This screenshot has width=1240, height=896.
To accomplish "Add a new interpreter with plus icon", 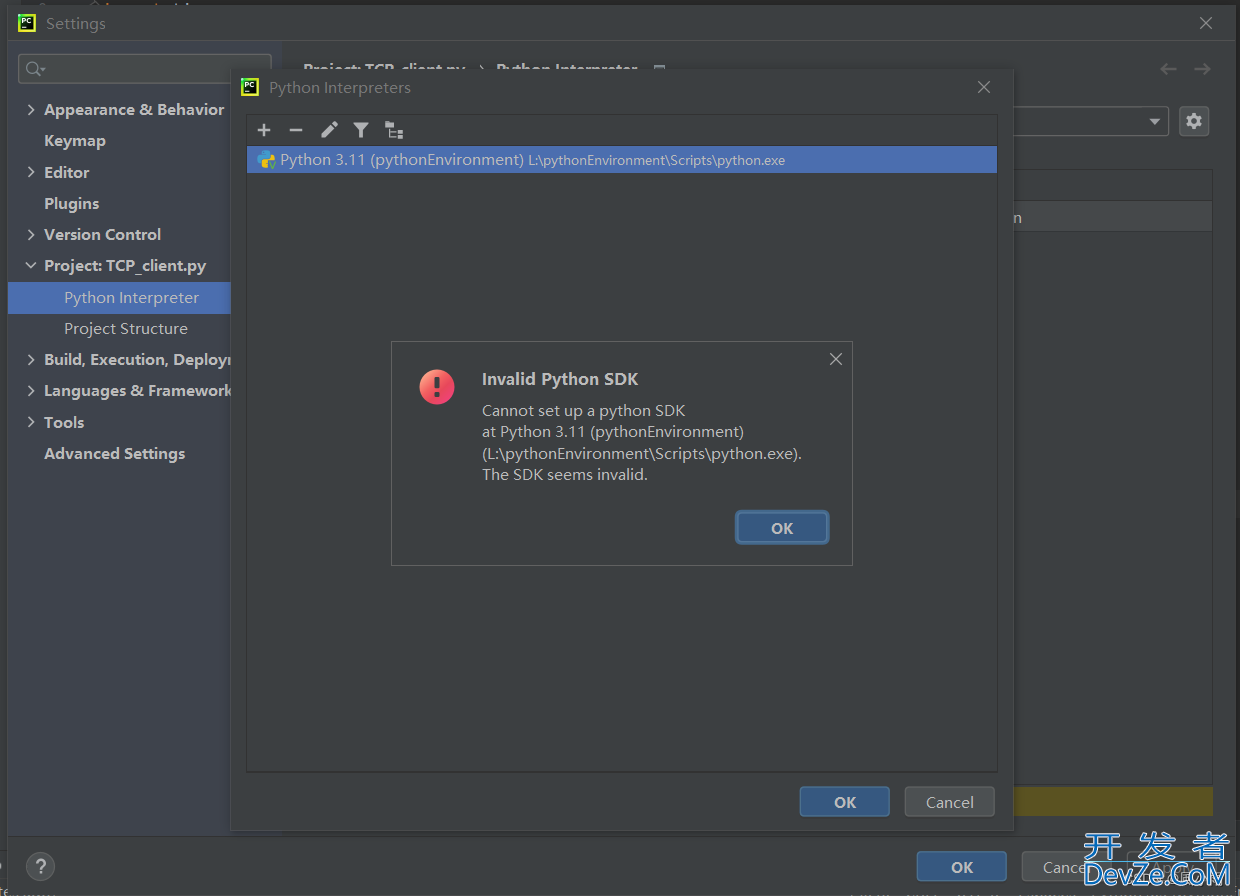I will tap(264, 130).
